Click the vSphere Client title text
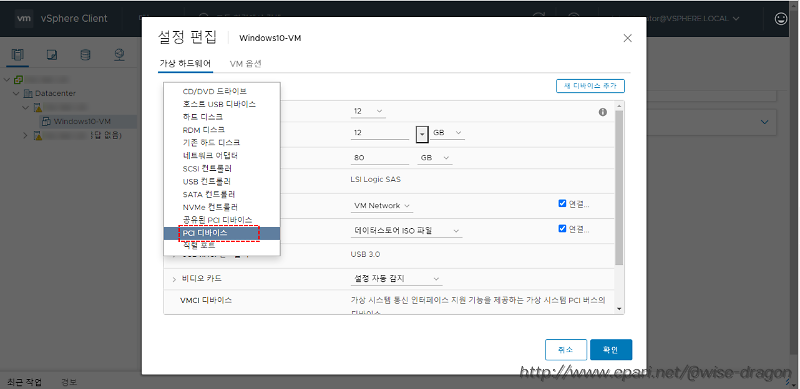The image size is (800, 389). click(x=74, y=18)
